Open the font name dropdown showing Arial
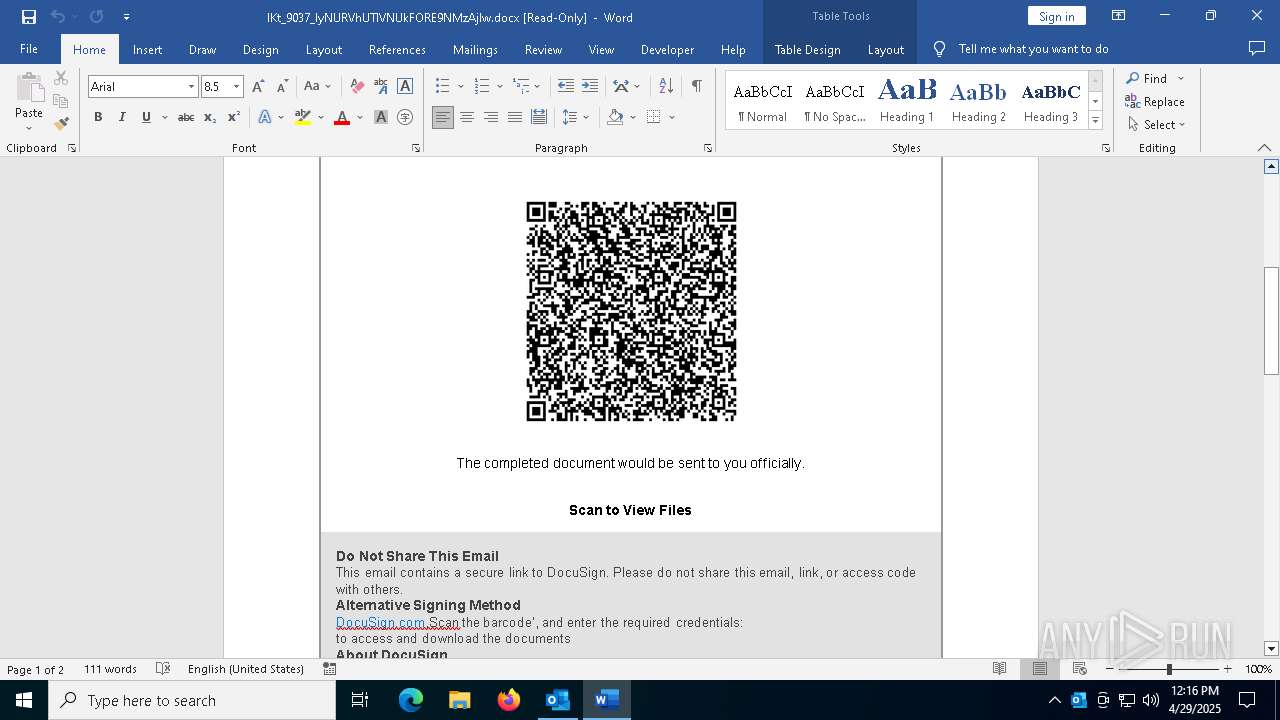Screen dimensions: 1280x720 point(191,87)
